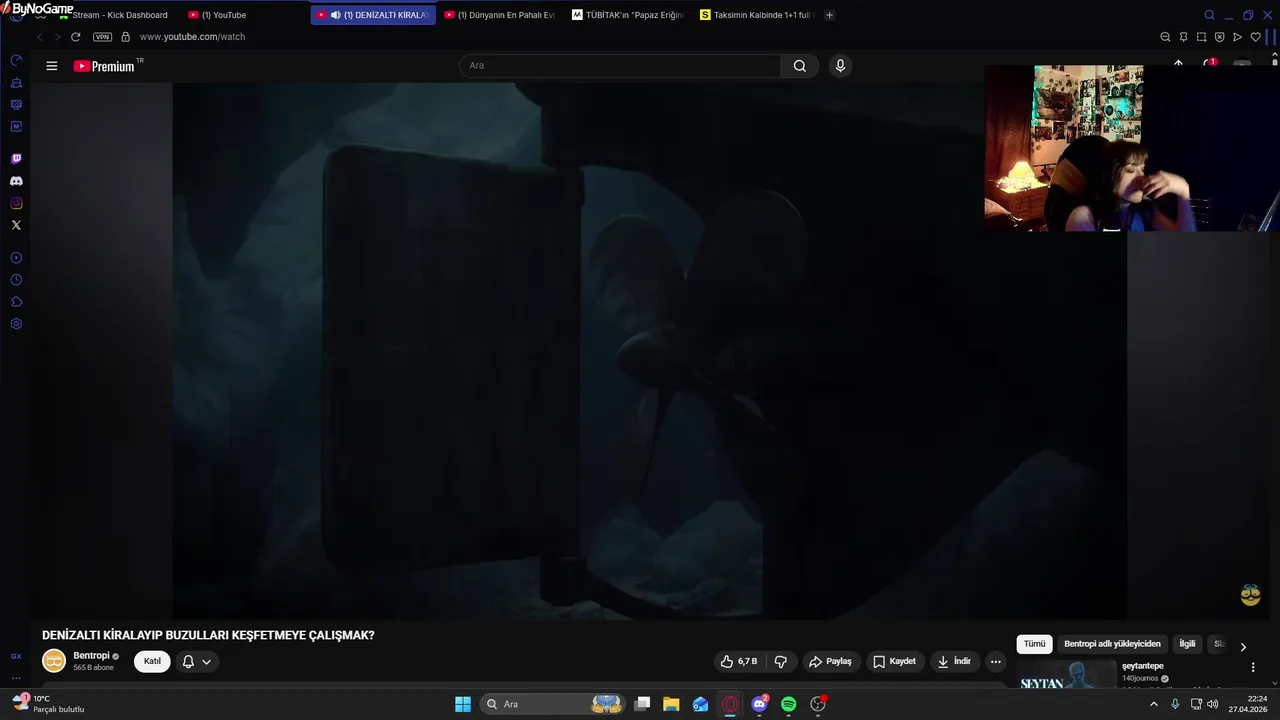The image size is (1280, 720).
Task: Open Discord from the browser sidebar
Action: point(16,181)
